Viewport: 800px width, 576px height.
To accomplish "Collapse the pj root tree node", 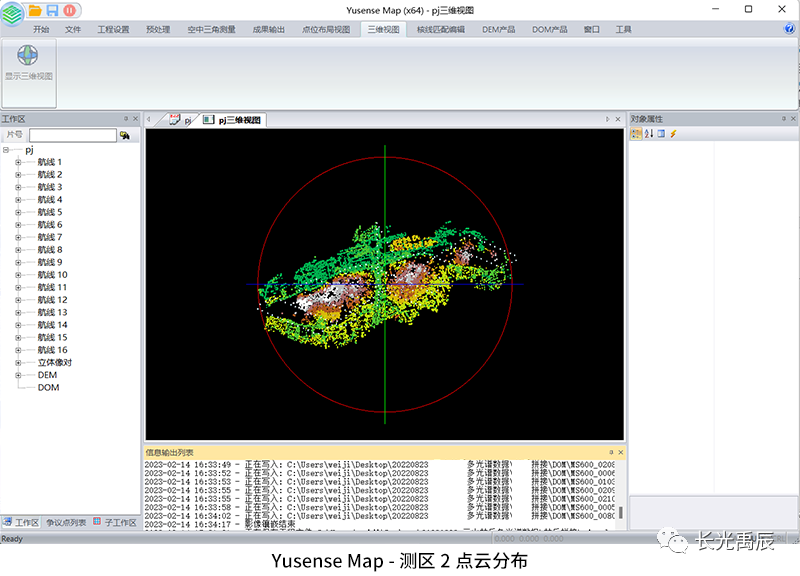I will tap(7, 150).
